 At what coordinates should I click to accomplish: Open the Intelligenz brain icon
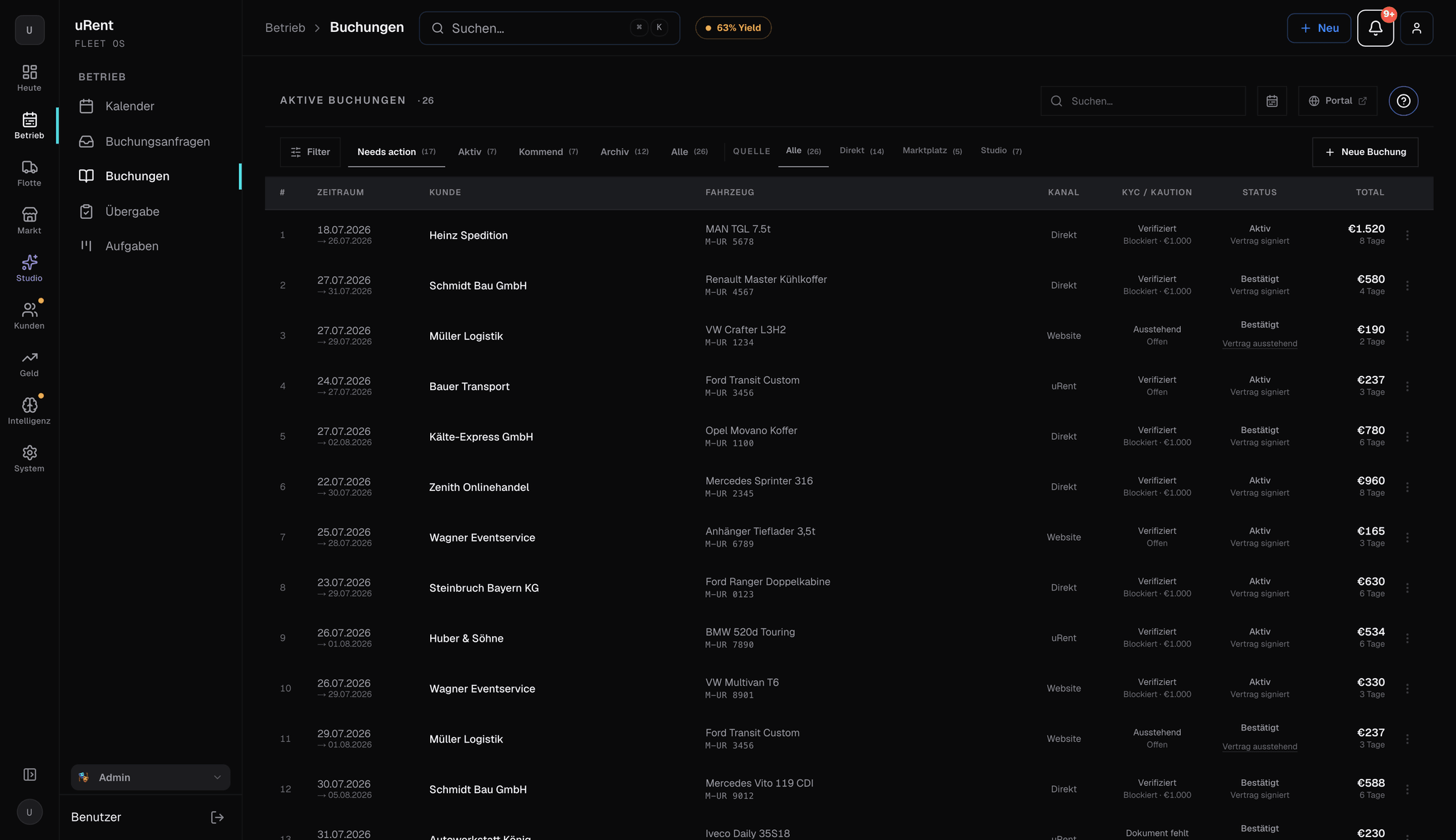(29, 411)
